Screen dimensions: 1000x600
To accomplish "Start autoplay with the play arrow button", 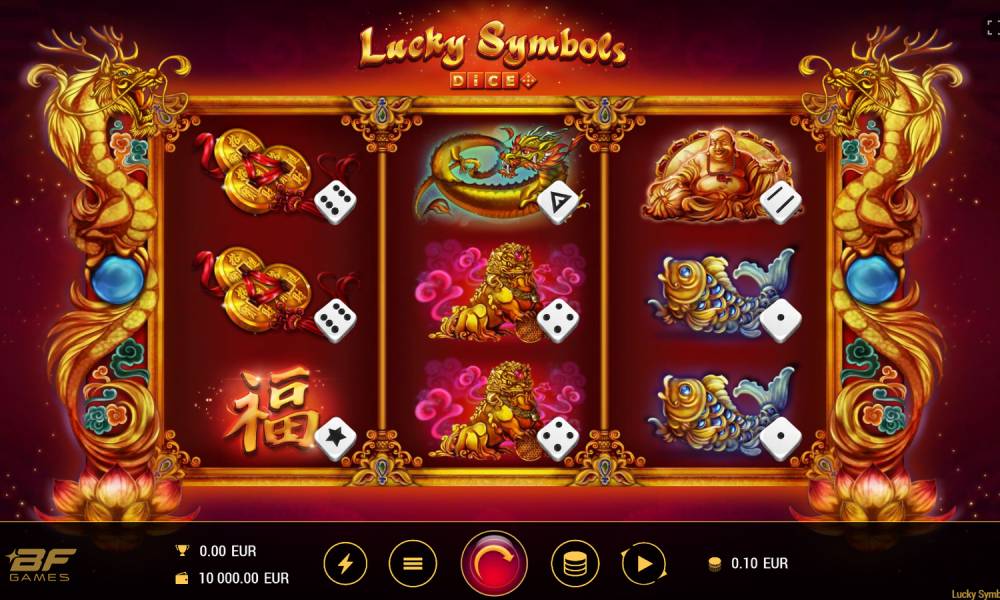I will coord(643,564).
